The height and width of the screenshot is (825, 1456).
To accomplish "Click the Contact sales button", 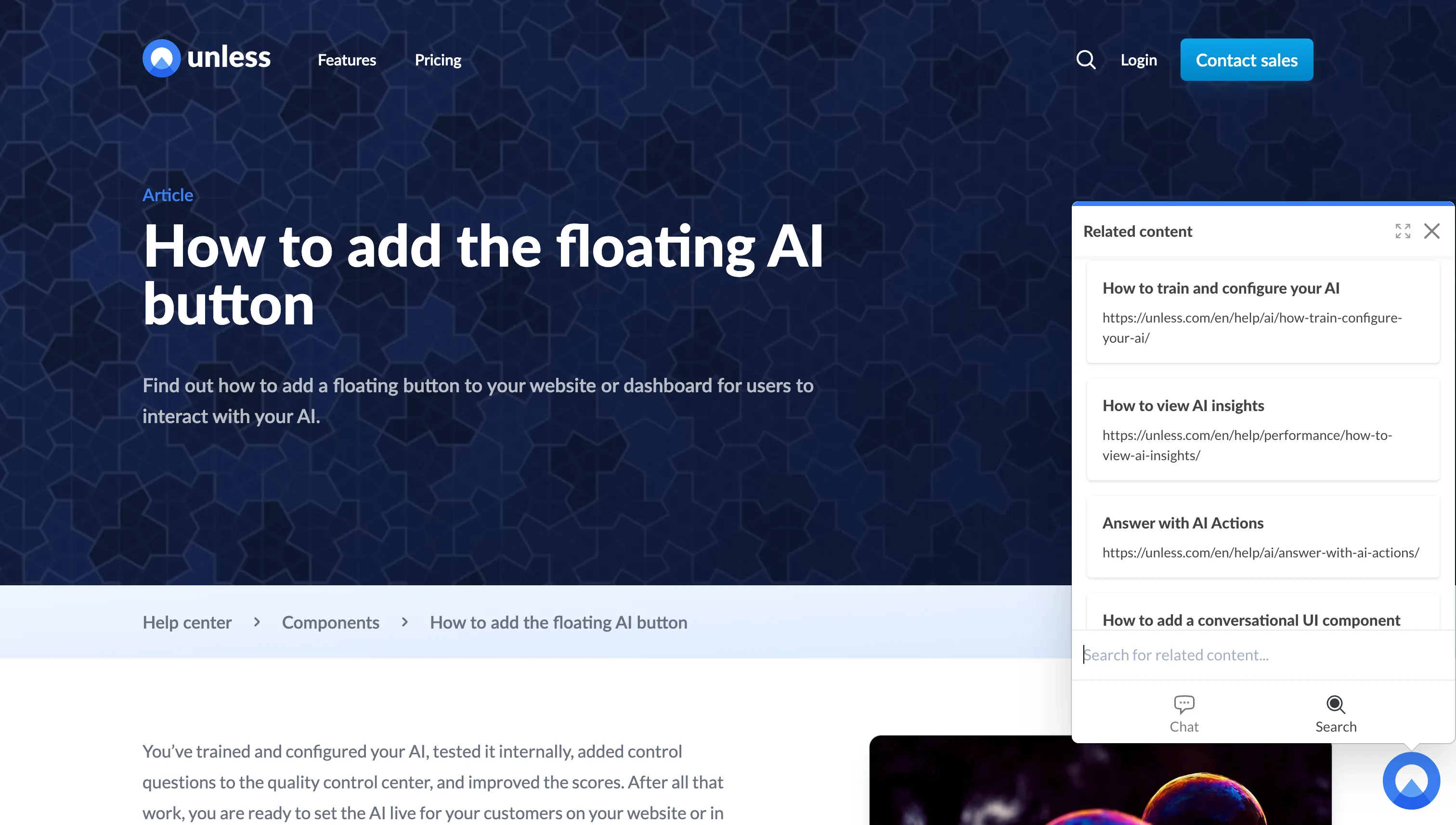I will (x=1246, y=60).
